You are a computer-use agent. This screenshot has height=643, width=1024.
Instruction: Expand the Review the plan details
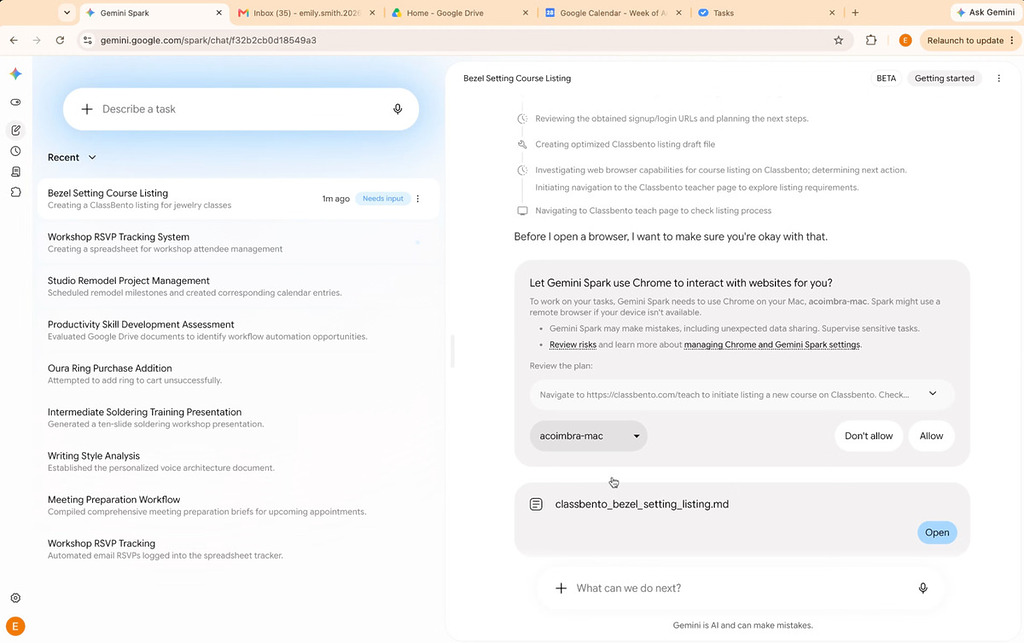point(933,394)
